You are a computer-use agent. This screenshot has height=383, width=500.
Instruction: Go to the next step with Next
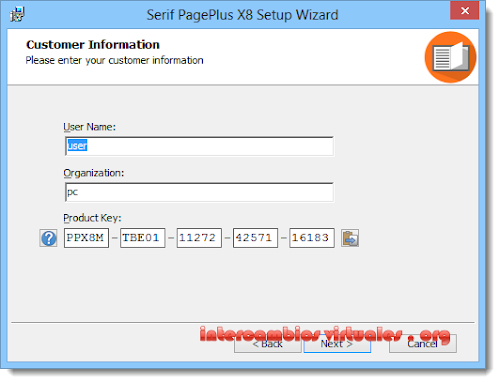coord(337,344)
